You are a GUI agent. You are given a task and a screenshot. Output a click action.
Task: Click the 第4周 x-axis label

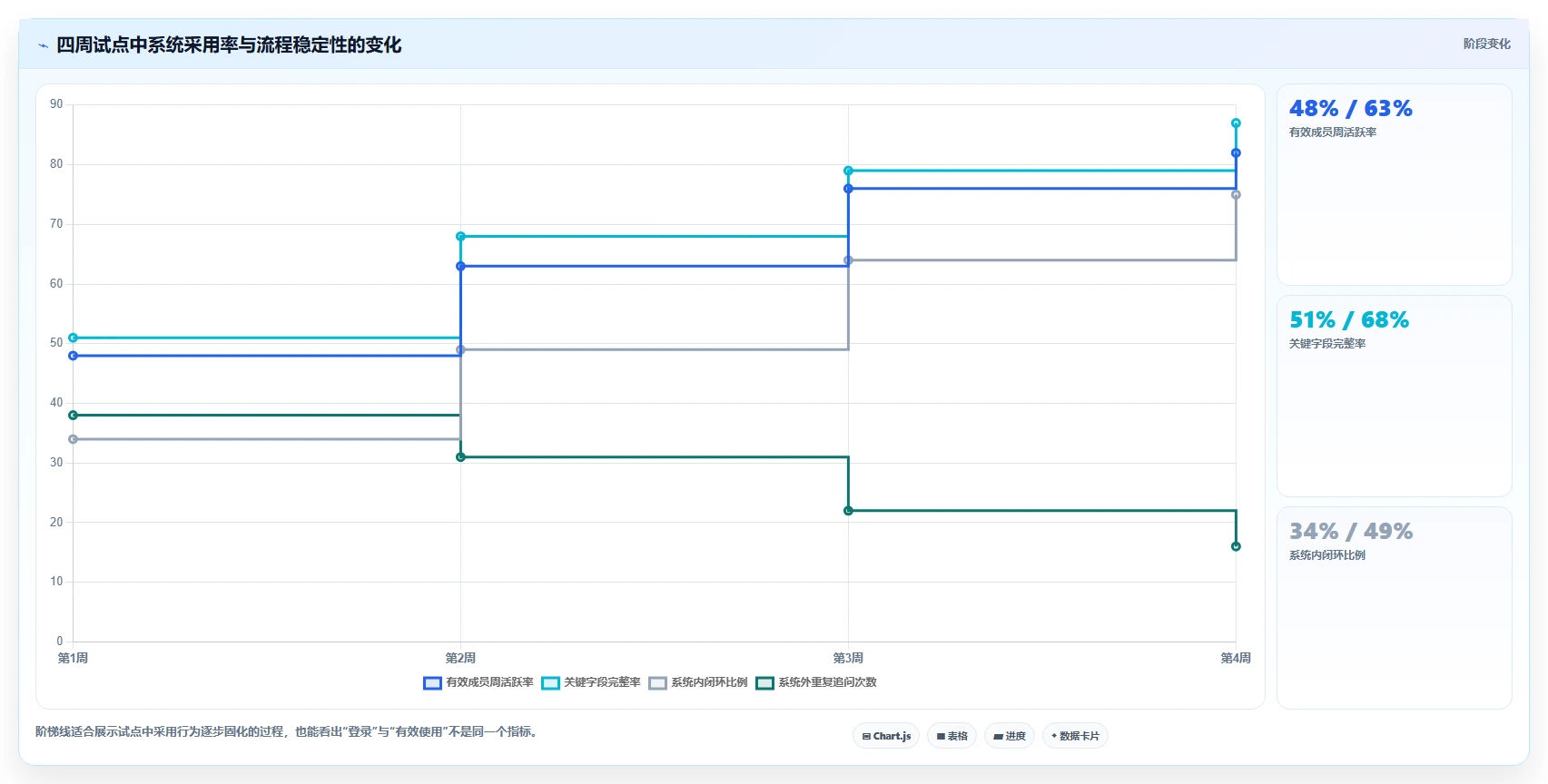click(1236, 658)
